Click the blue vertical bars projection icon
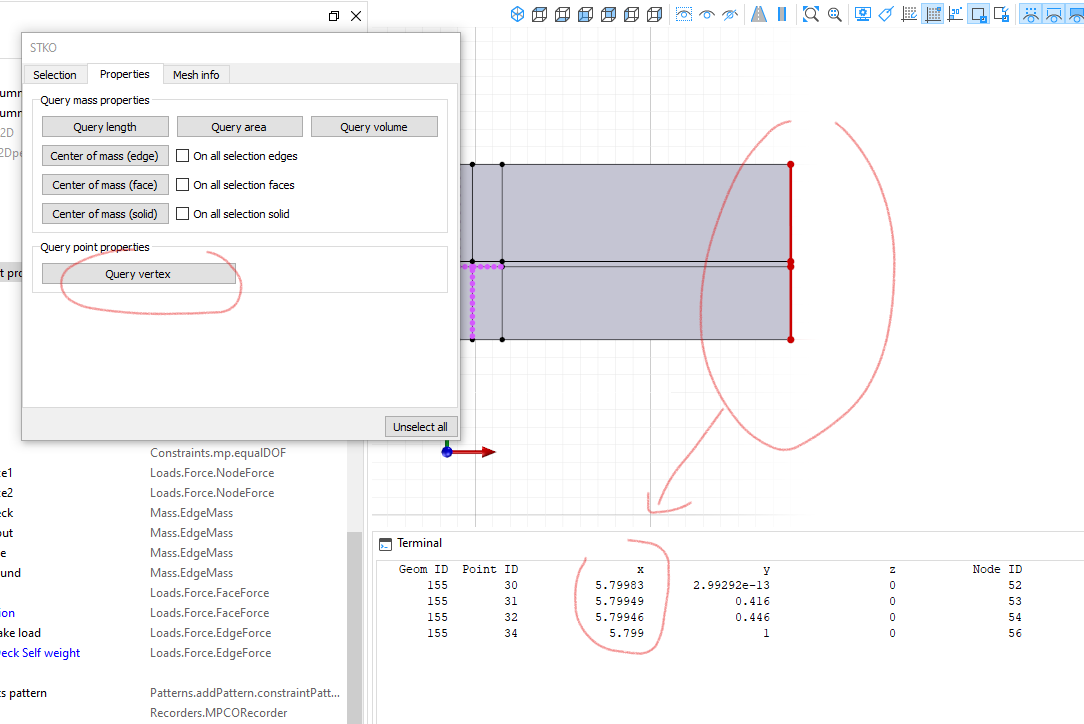Image resolution: width=1084 pixels, height=724 pixels. click(x=782, y=14)
